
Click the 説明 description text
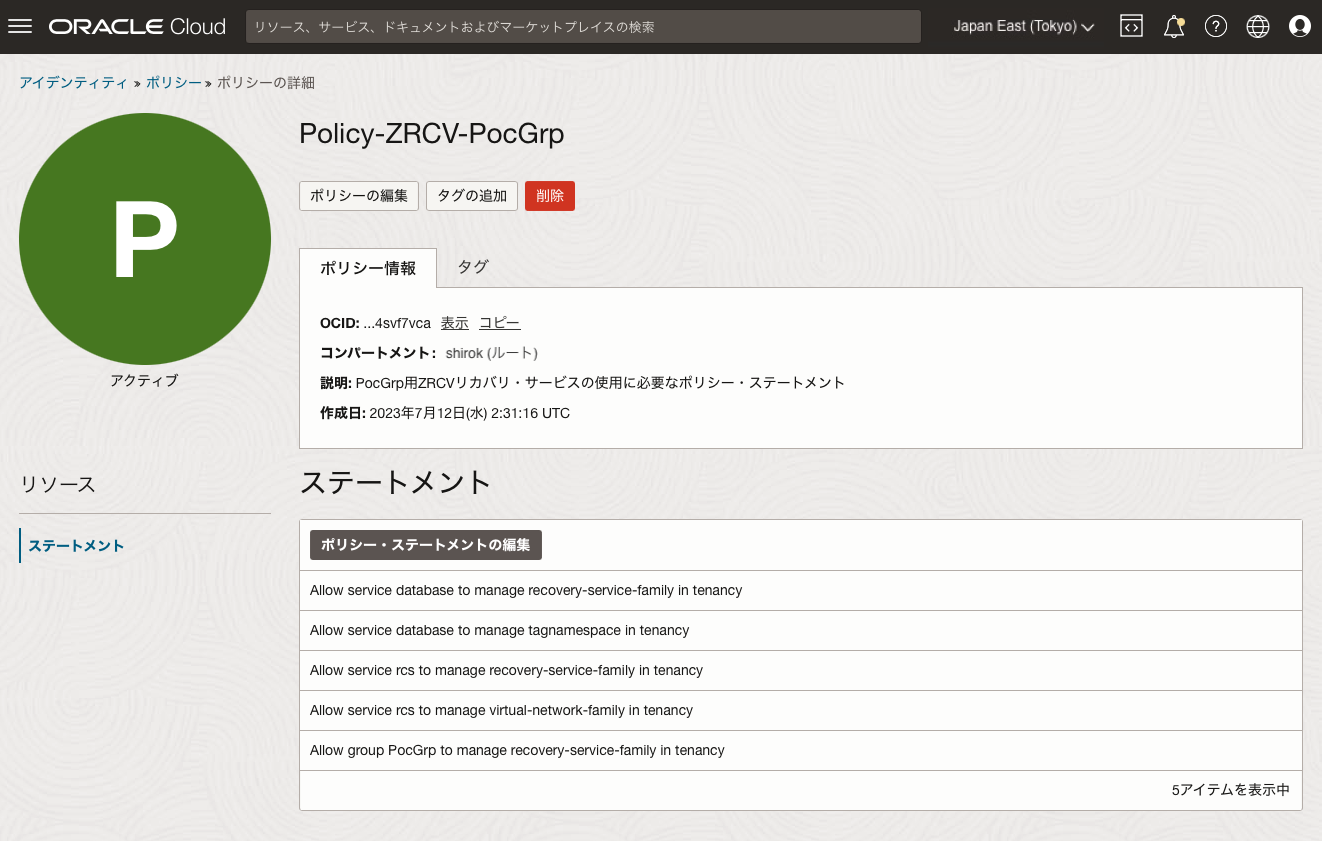click(600, 383)
